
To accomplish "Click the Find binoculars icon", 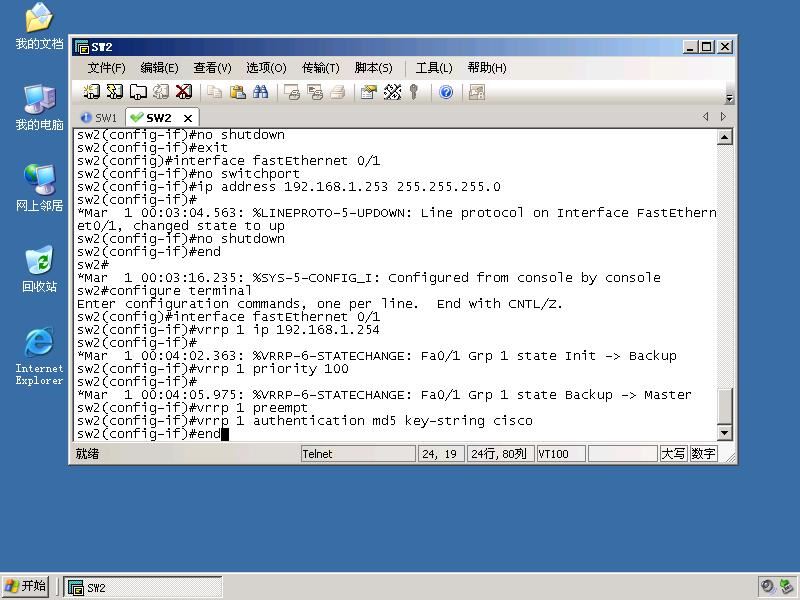I will tap(260, 92).
